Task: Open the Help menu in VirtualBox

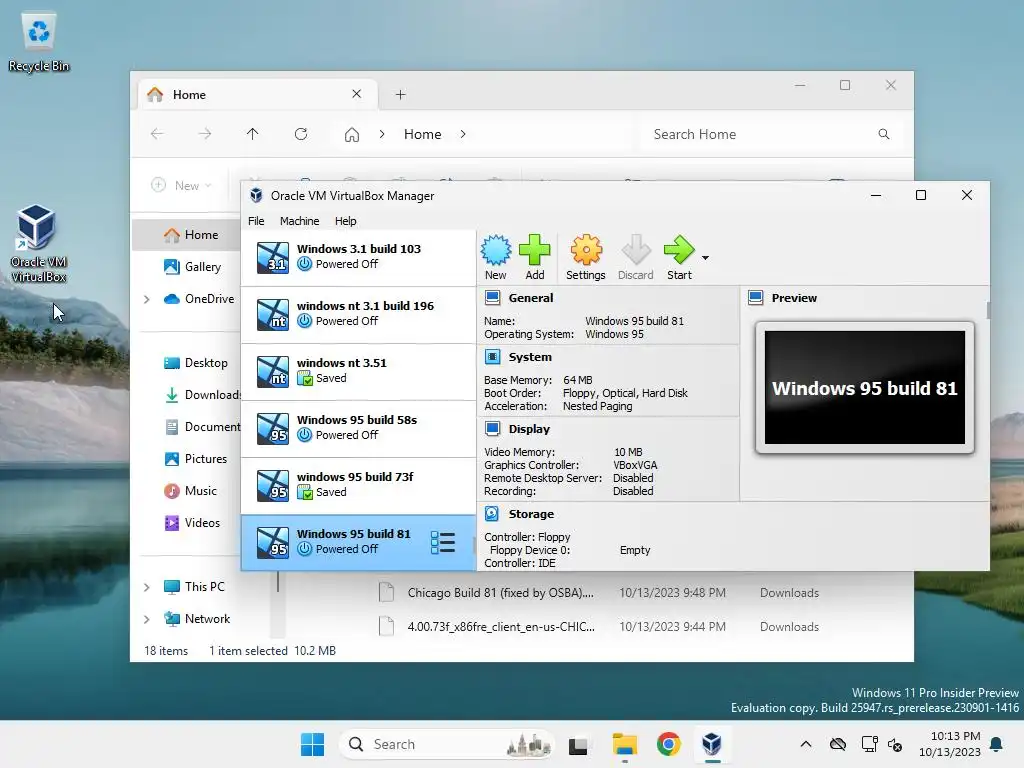Action: click(x=345, y=221)
